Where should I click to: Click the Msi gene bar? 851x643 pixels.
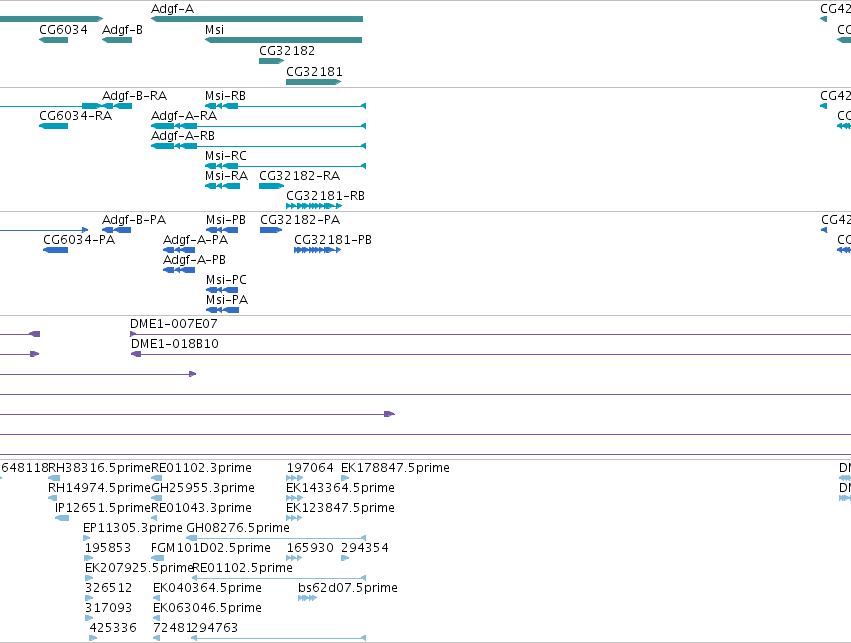283,40
